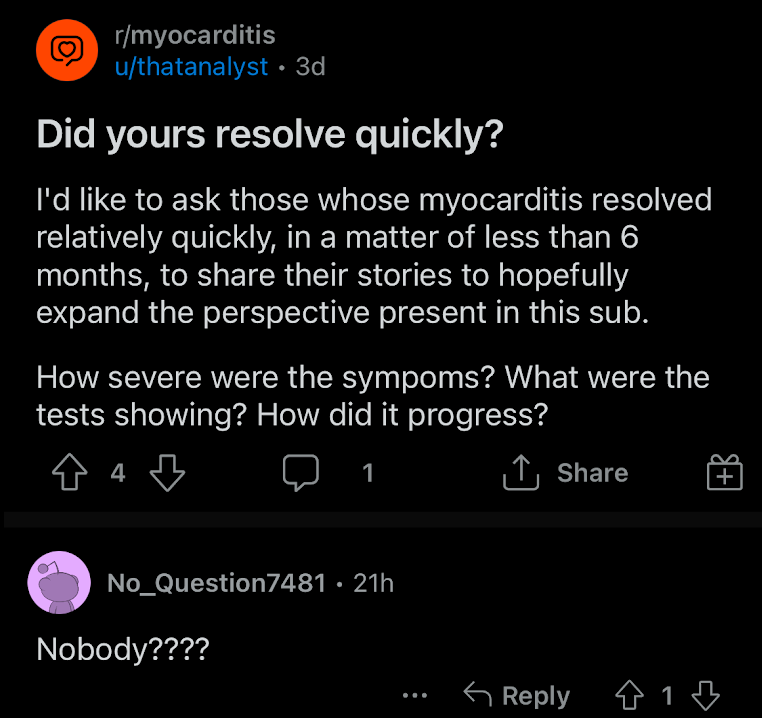The height and width of the screenshot is (718, 762).
Task: Open the three-dot options menu on the comment
Action: [x=415, y=696]
